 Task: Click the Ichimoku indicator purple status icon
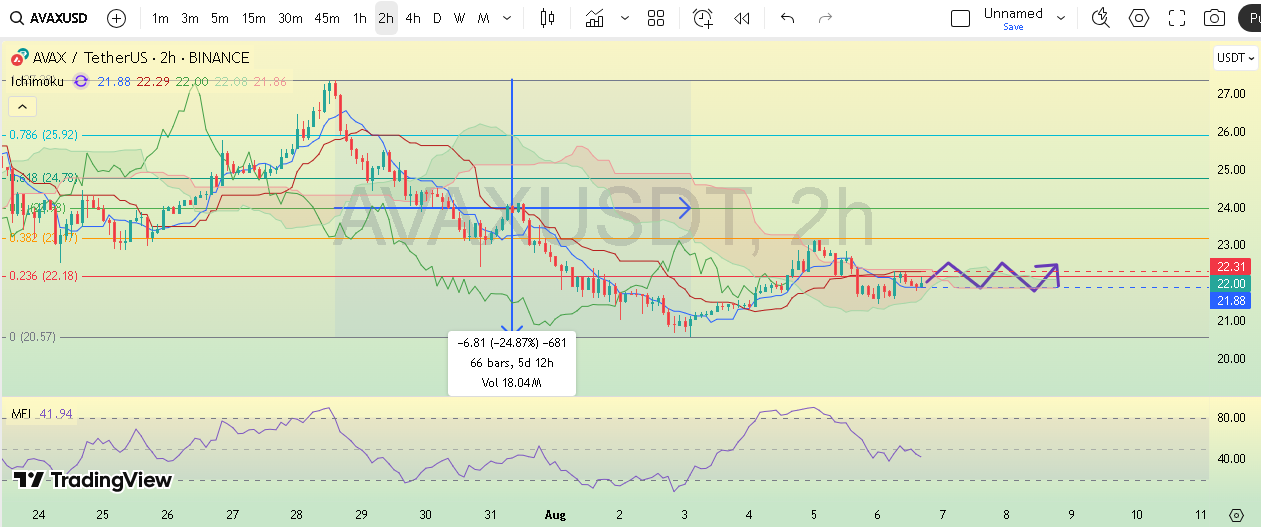coord(81,81)
